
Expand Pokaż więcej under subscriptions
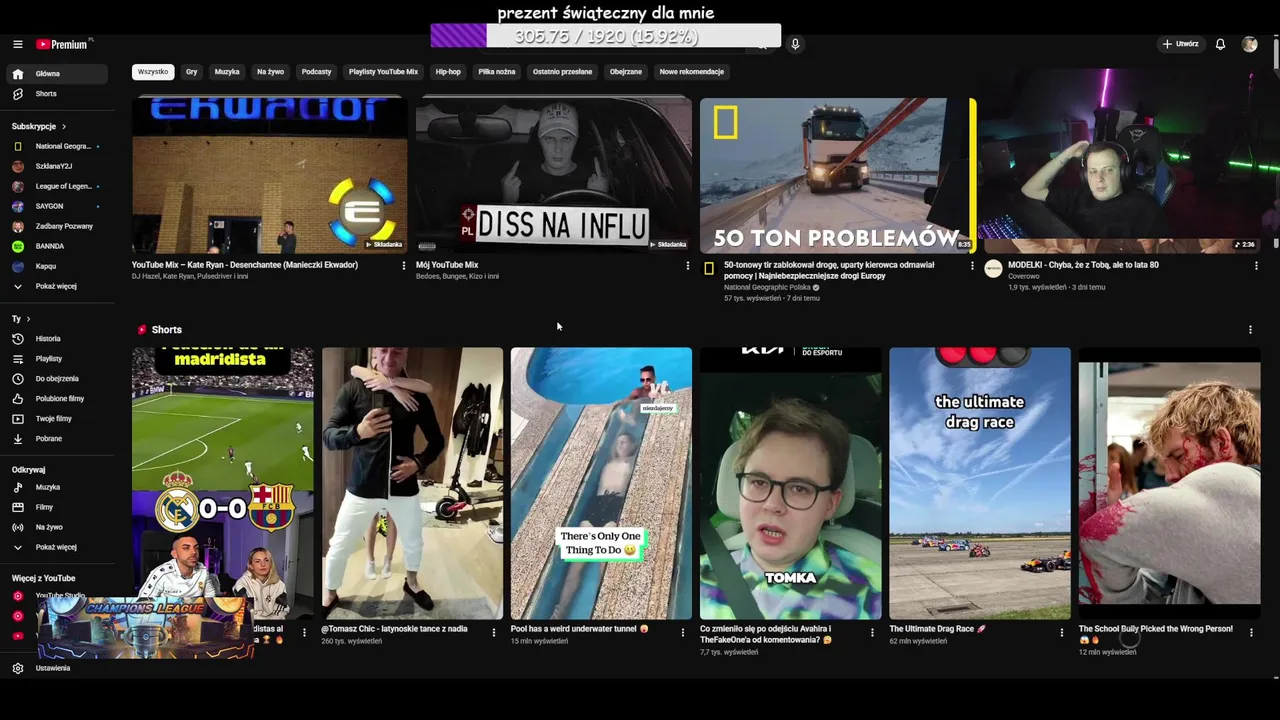pyautogui.click(x=55, y=286)
